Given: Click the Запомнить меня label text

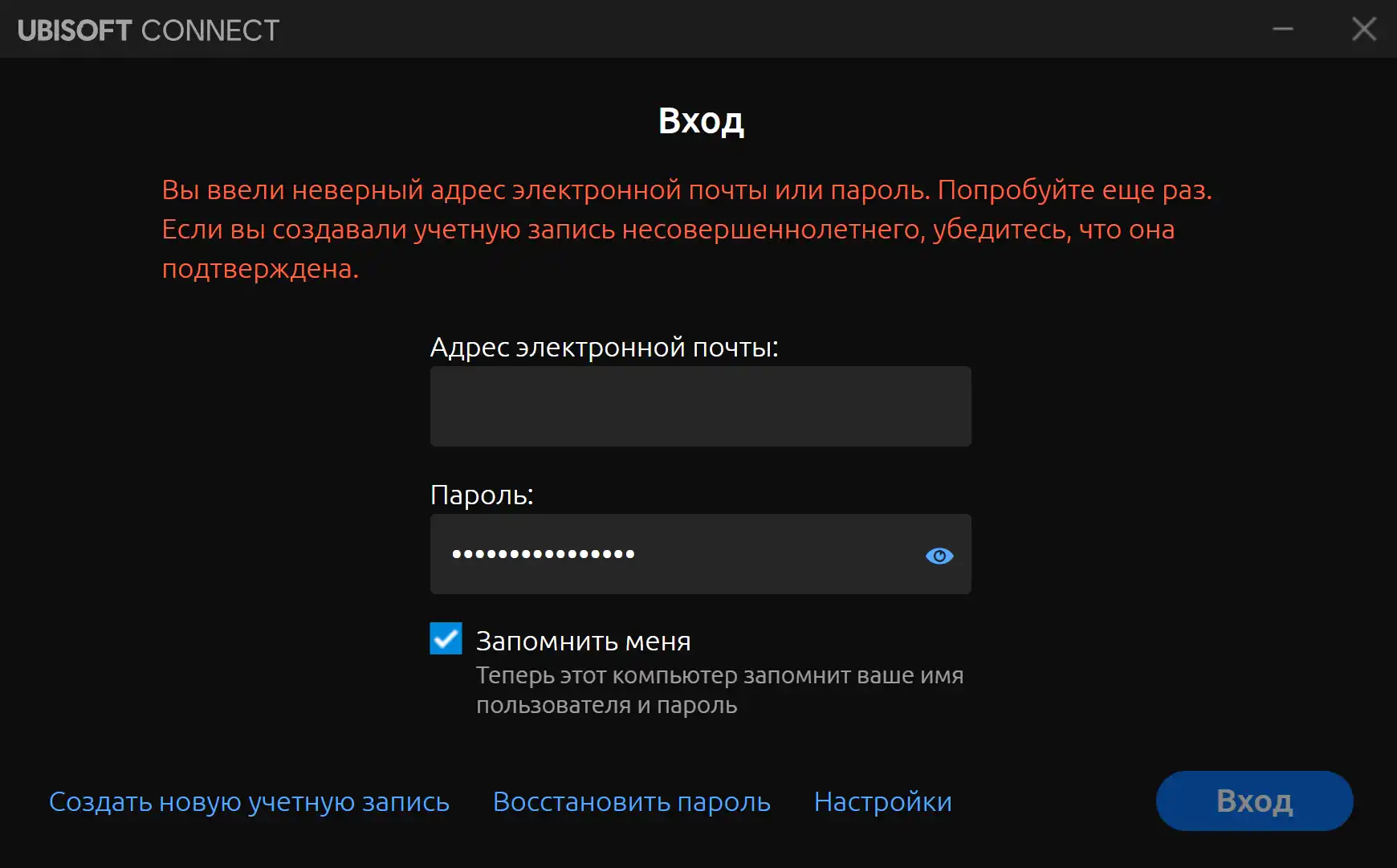Looking at the screenshot, I should pos(583,642).
